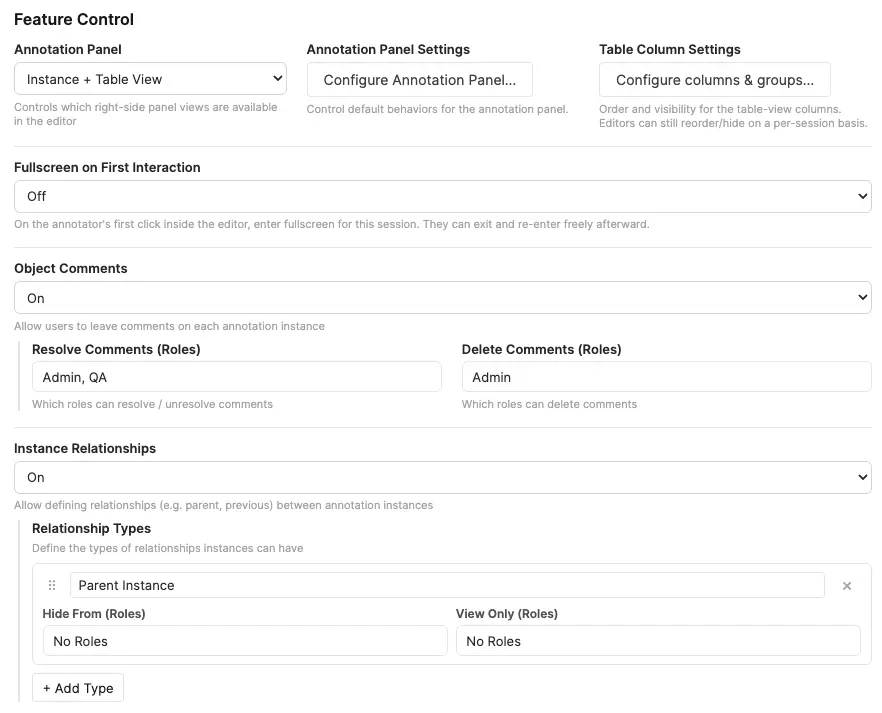Edit the Parent Instance name field
Viewport: 882px width, 713px height.
(x=447, y=585)
